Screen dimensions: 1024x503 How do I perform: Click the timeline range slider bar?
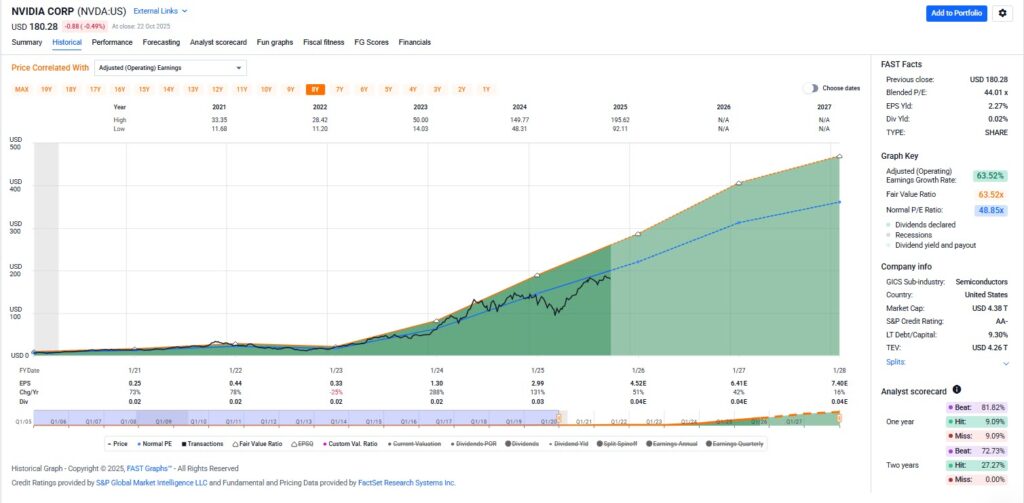coord(435,421)
